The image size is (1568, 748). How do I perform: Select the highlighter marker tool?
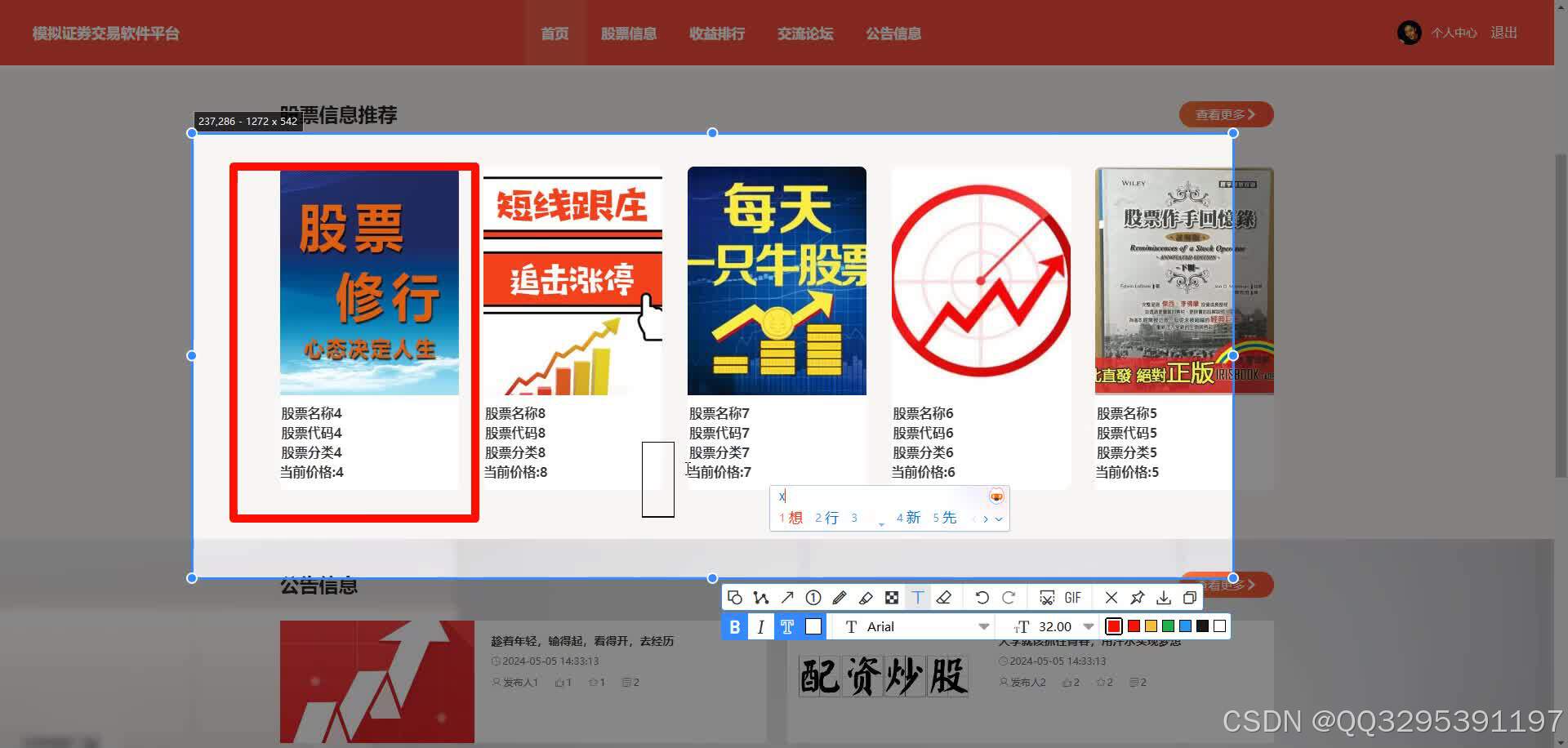coord(866,598)
